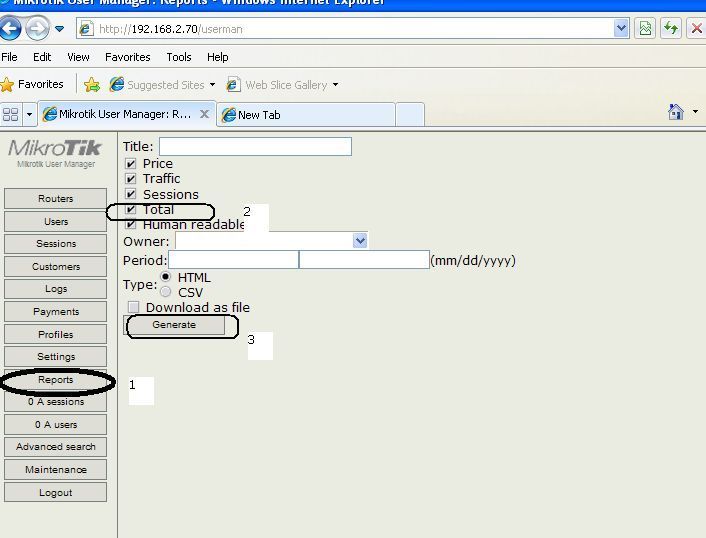
Task: Click the Favorites star button
Action: pyautogui.click(x=32, y=84)
